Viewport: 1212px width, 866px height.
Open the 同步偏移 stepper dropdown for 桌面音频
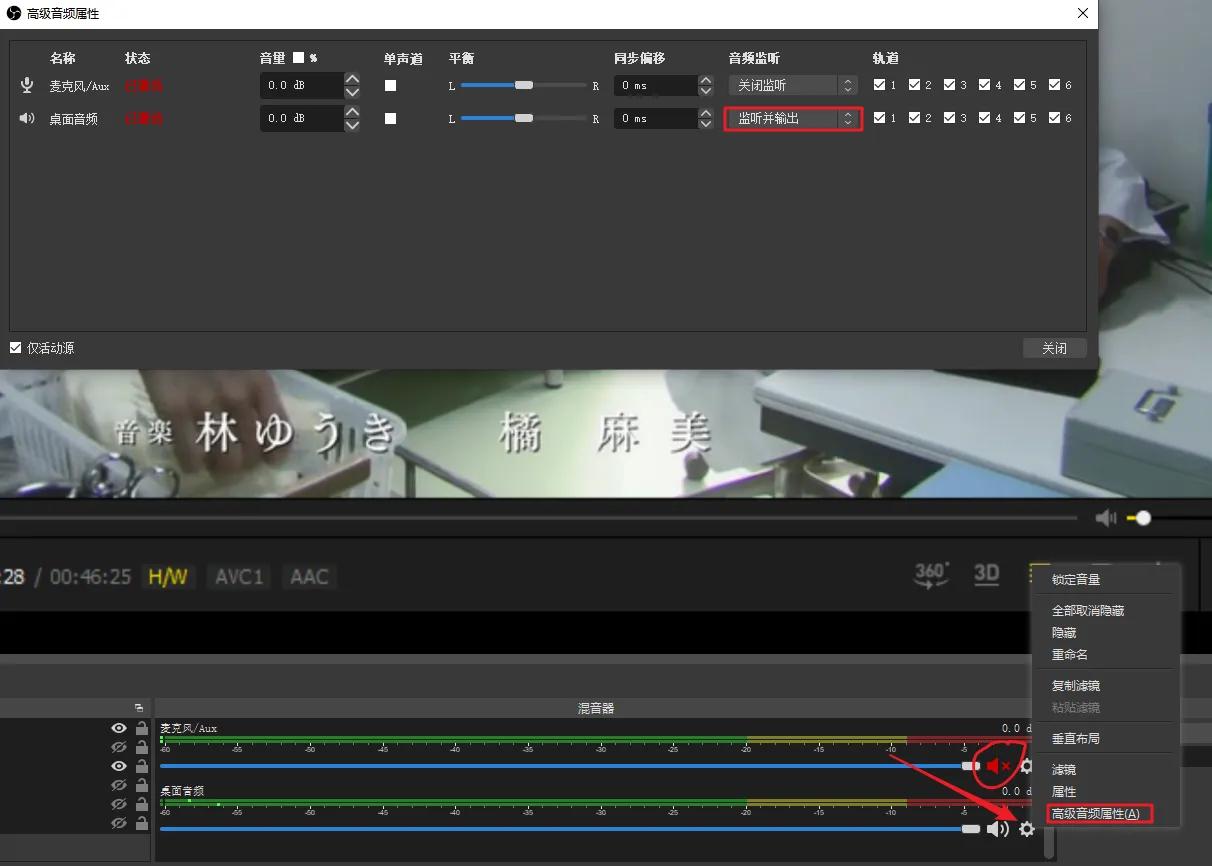706,118
